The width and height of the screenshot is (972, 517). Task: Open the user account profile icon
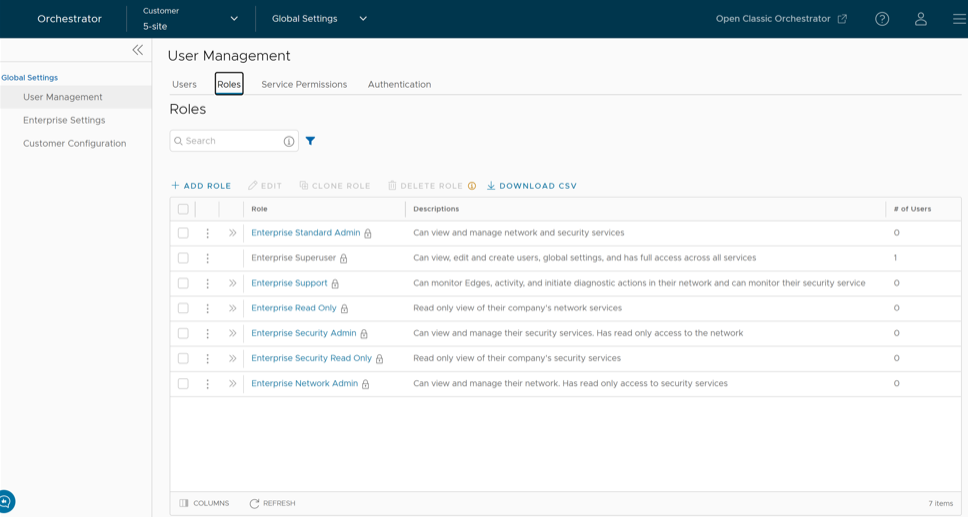(920, 19)
